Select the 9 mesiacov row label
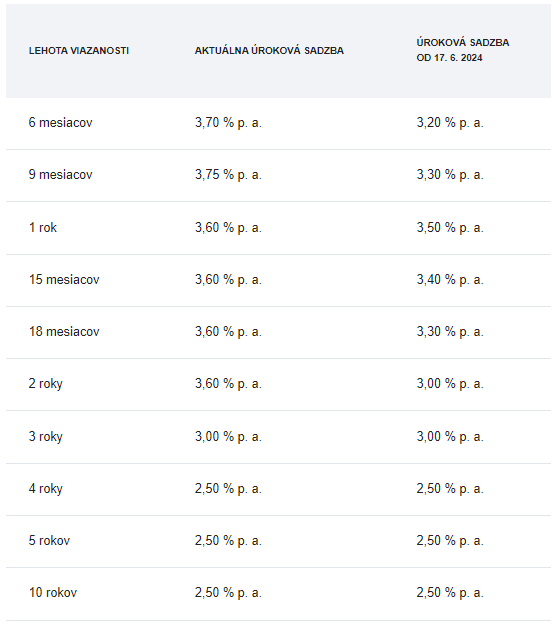 [61, 175]
